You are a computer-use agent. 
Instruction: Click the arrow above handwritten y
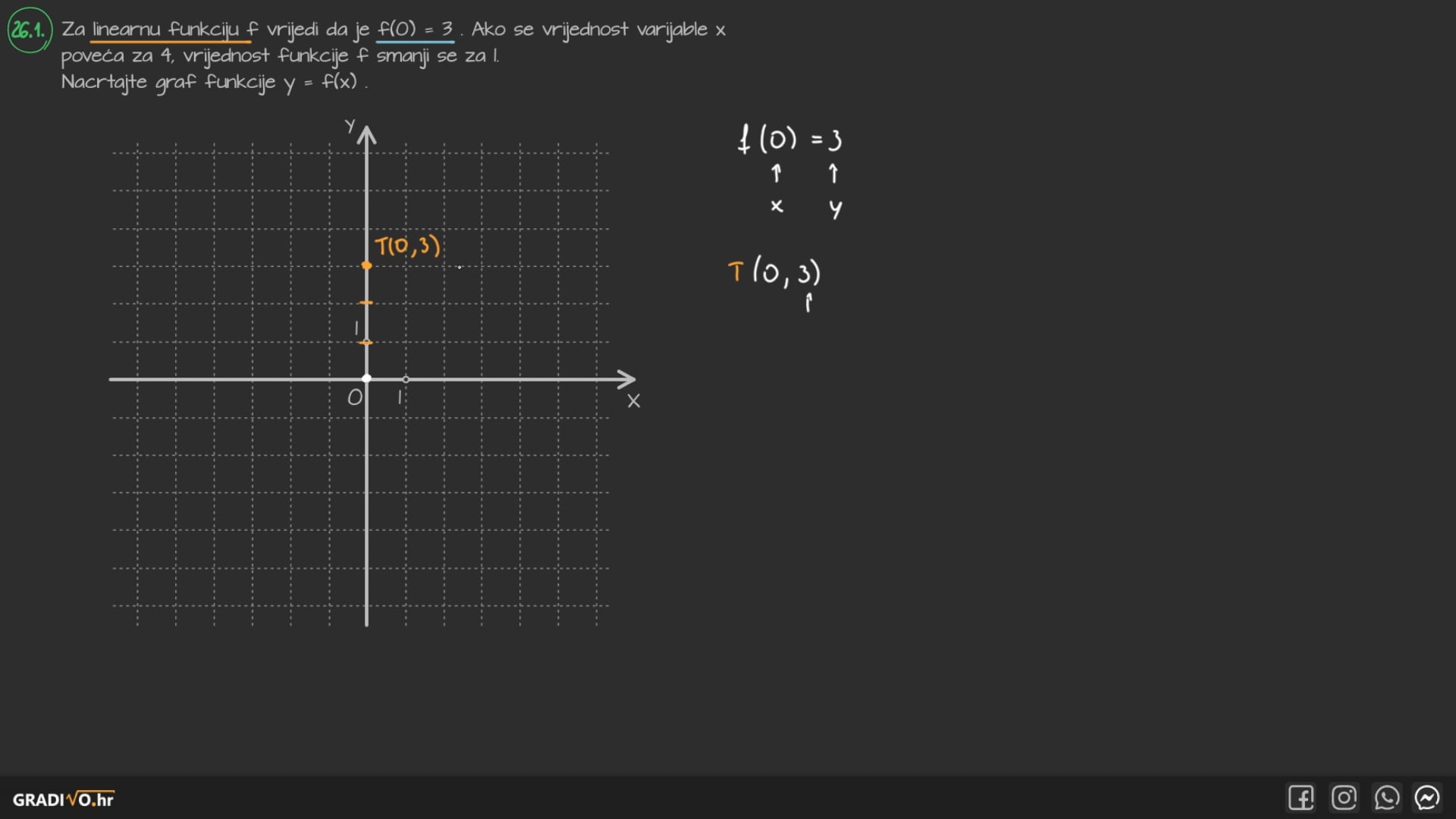click(x=833, y=174)
